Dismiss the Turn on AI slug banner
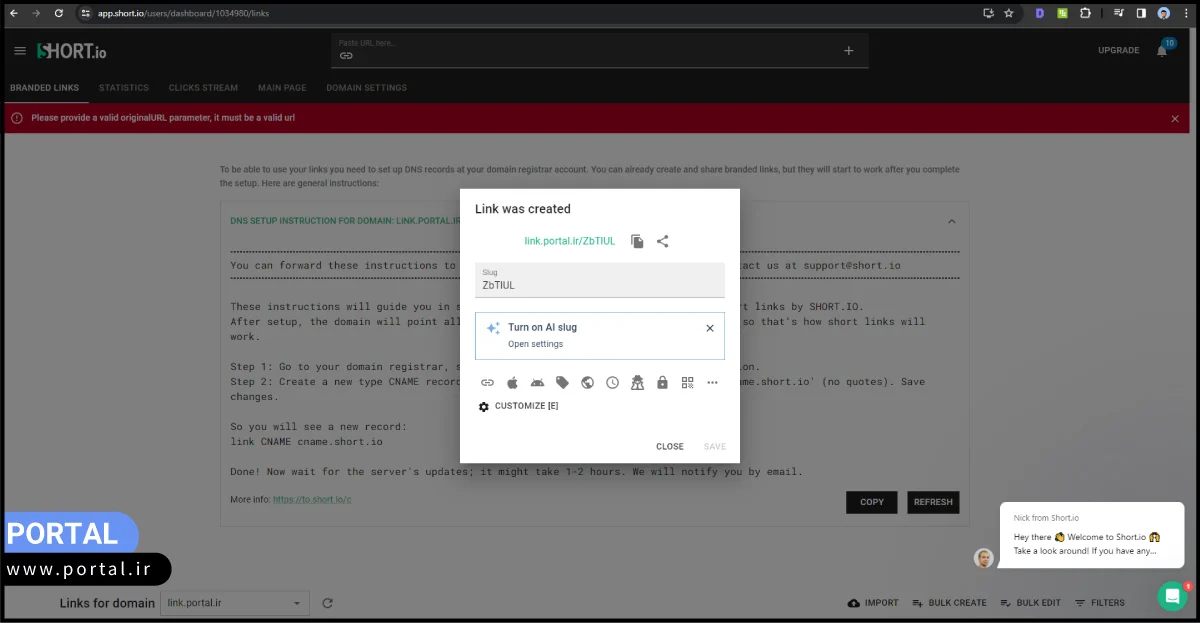Viewport: 1200px width, 623px height. [710, 328]
